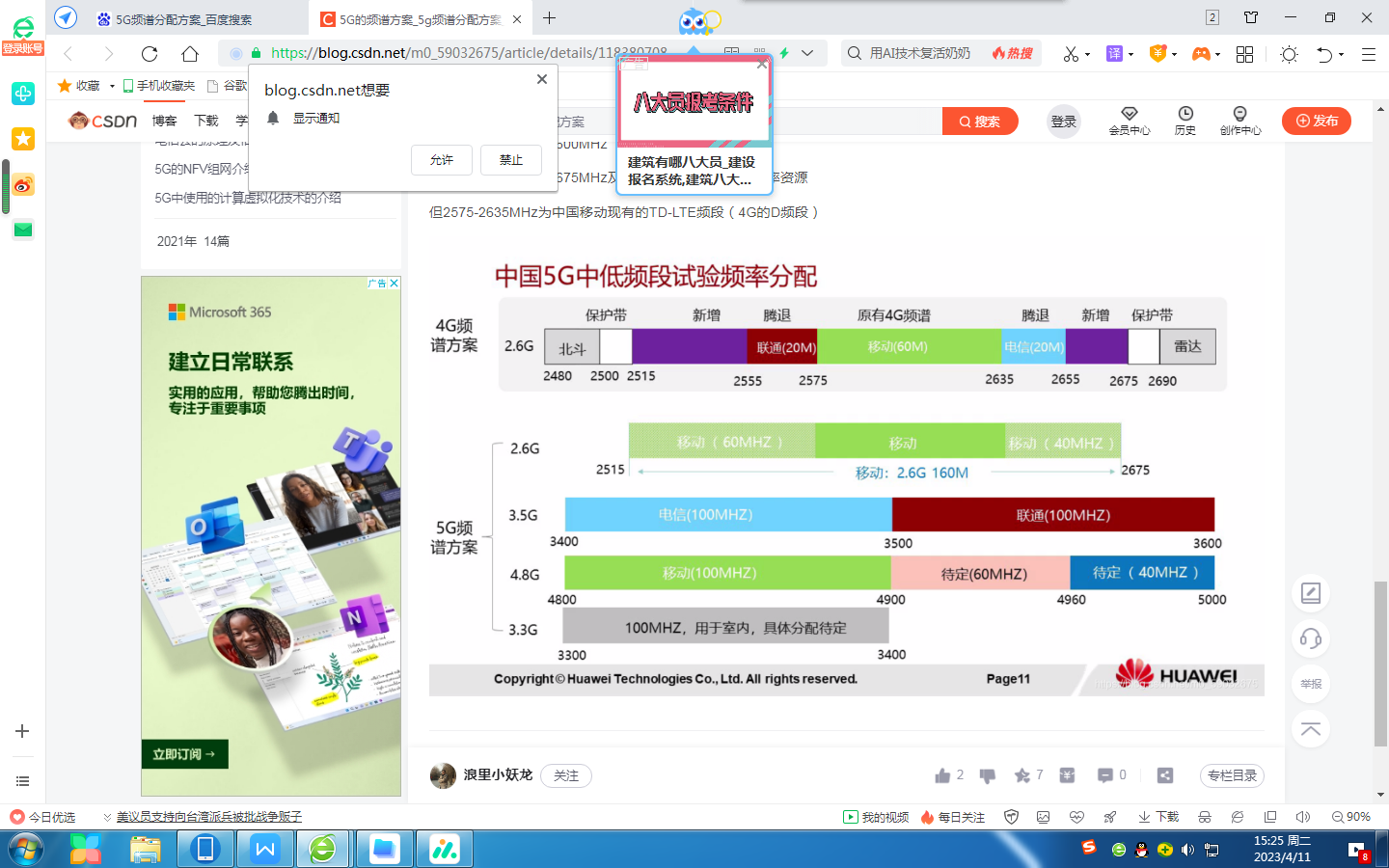Click the floating headset customer service icon

click(x=1311, y=638)
